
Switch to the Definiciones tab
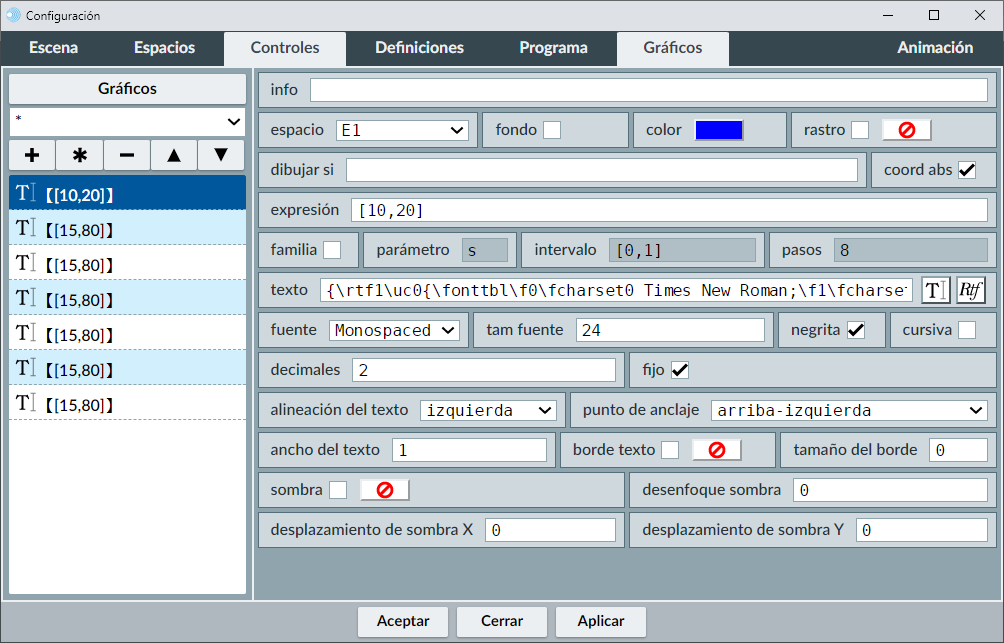point(419,48)
